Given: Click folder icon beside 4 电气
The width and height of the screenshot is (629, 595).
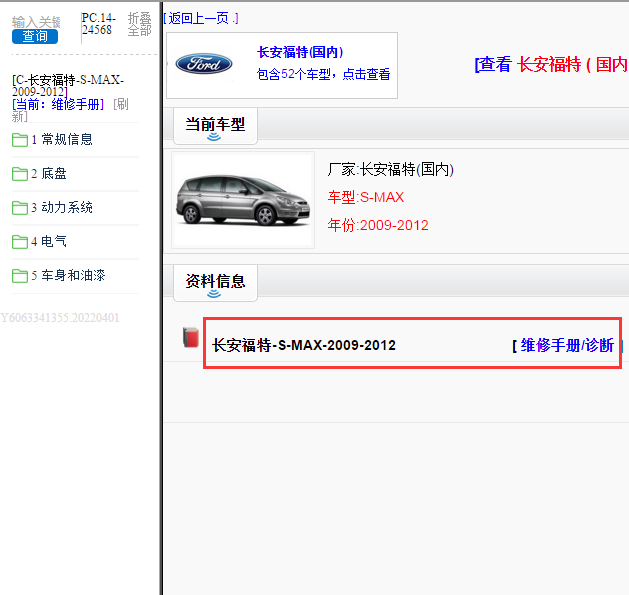Looking at the screenshot, I should (20, 242).
